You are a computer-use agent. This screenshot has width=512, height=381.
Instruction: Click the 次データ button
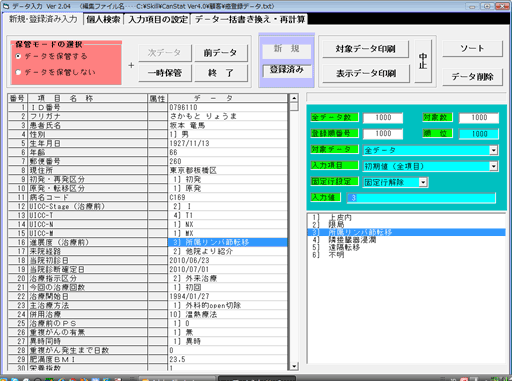tap(165, 53)
